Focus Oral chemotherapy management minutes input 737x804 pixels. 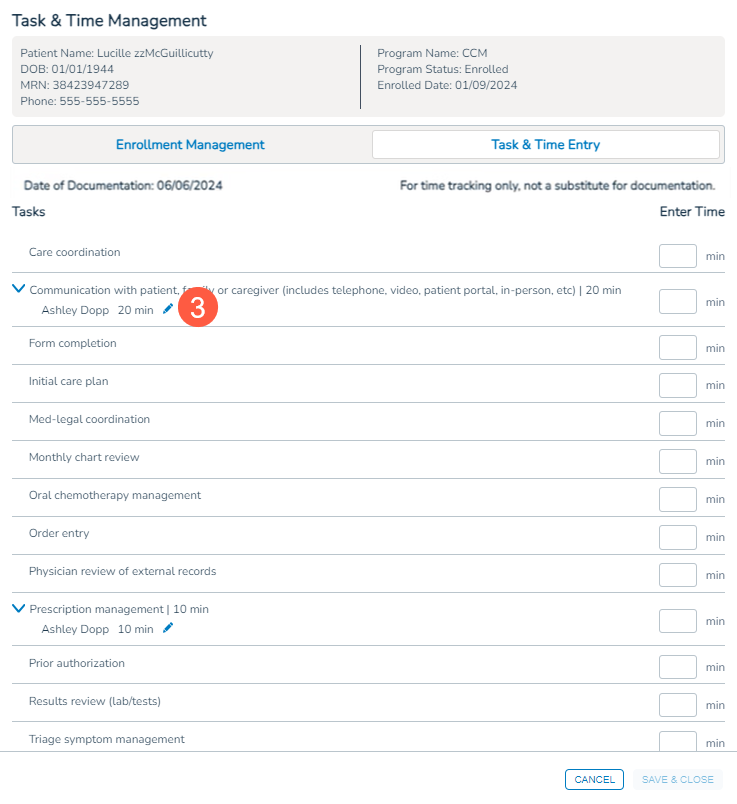pos(677,499)
